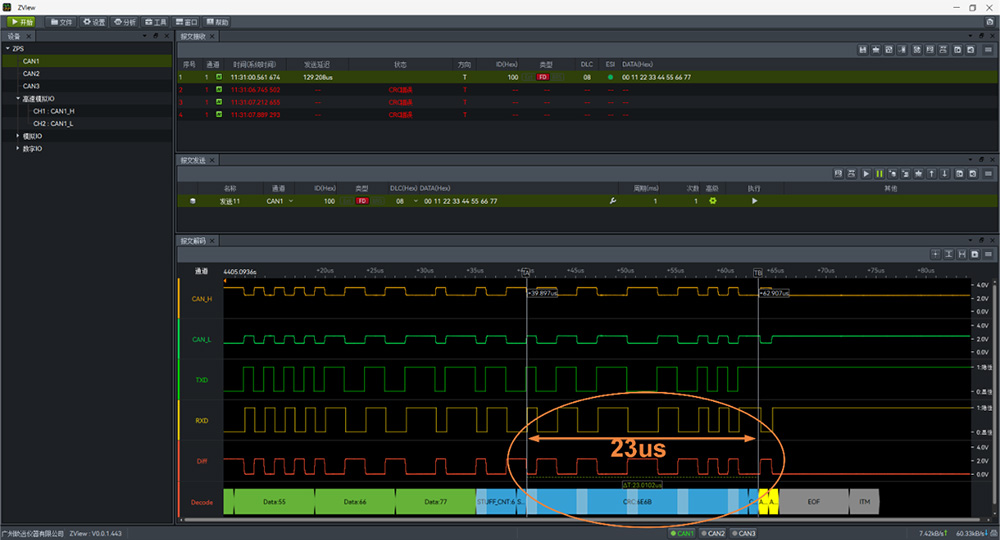The height and width of the screenshot is (540, 1000).
Task: Click the execute play arrow in 发送11 row
Action: click(x=755, y=201)
